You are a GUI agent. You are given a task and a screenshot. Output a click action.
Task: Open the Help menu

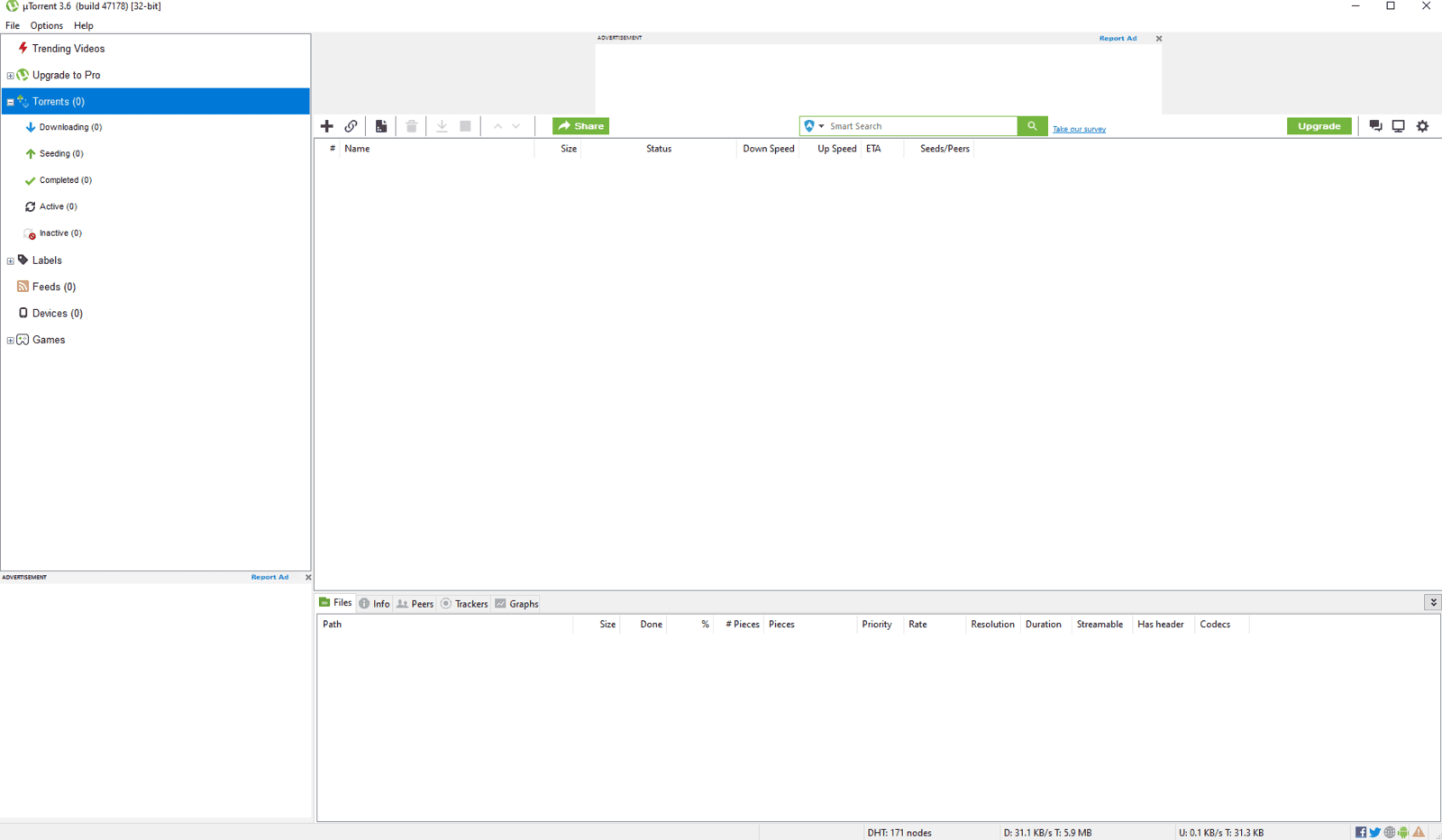84,25
